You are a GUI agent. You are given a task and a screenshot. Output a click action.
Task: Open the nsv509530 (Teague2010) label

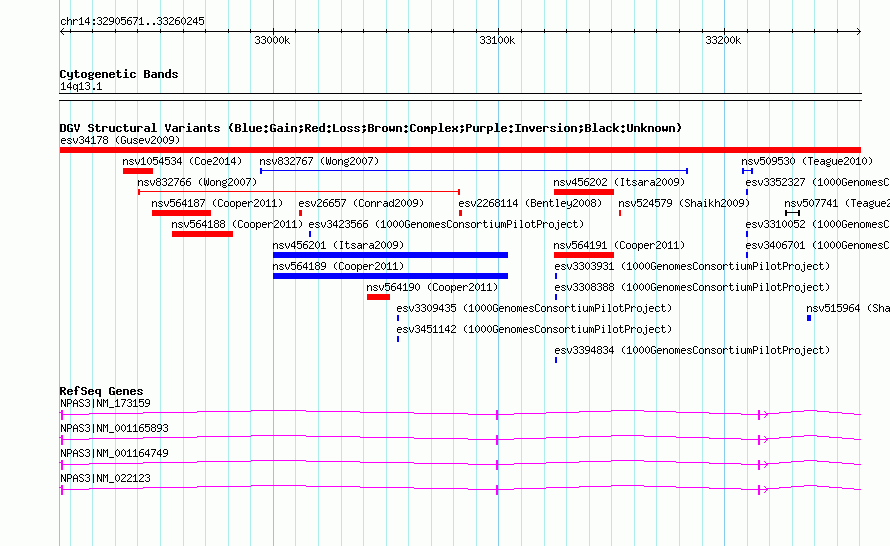coord(807,161)
